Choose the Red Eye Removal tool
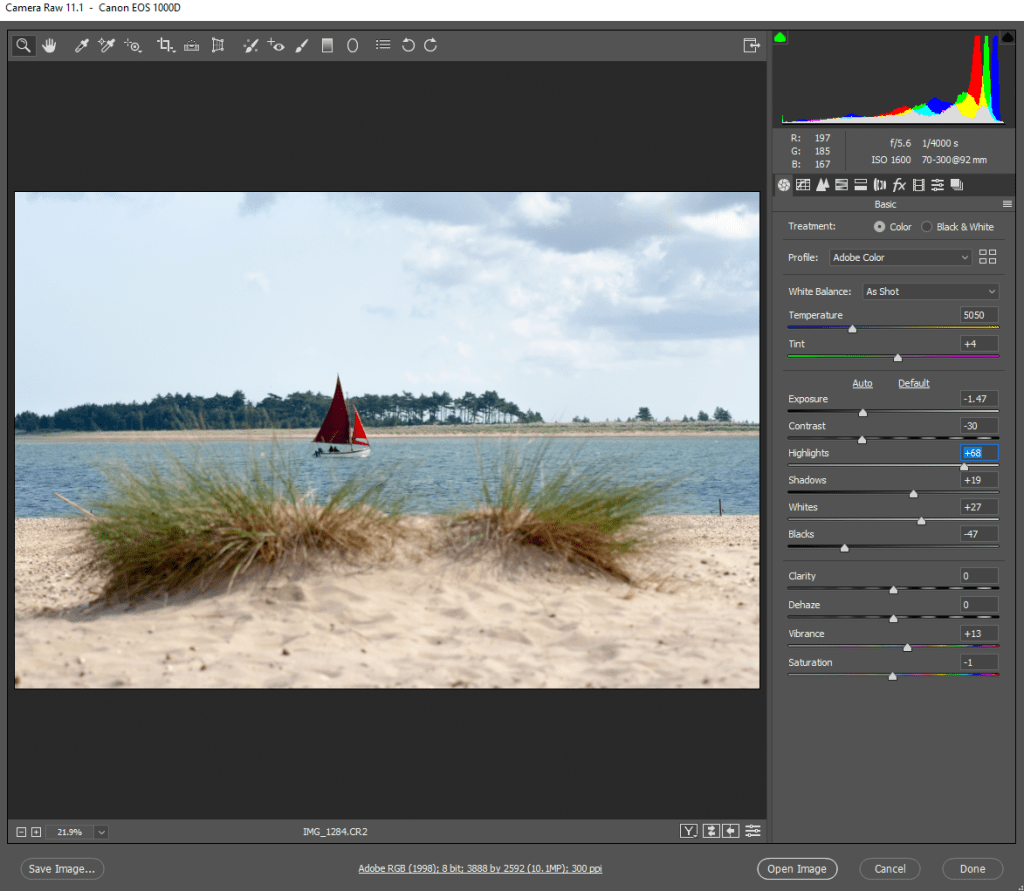The width and height of the screenshot is (1024, 891). (276, 45)
